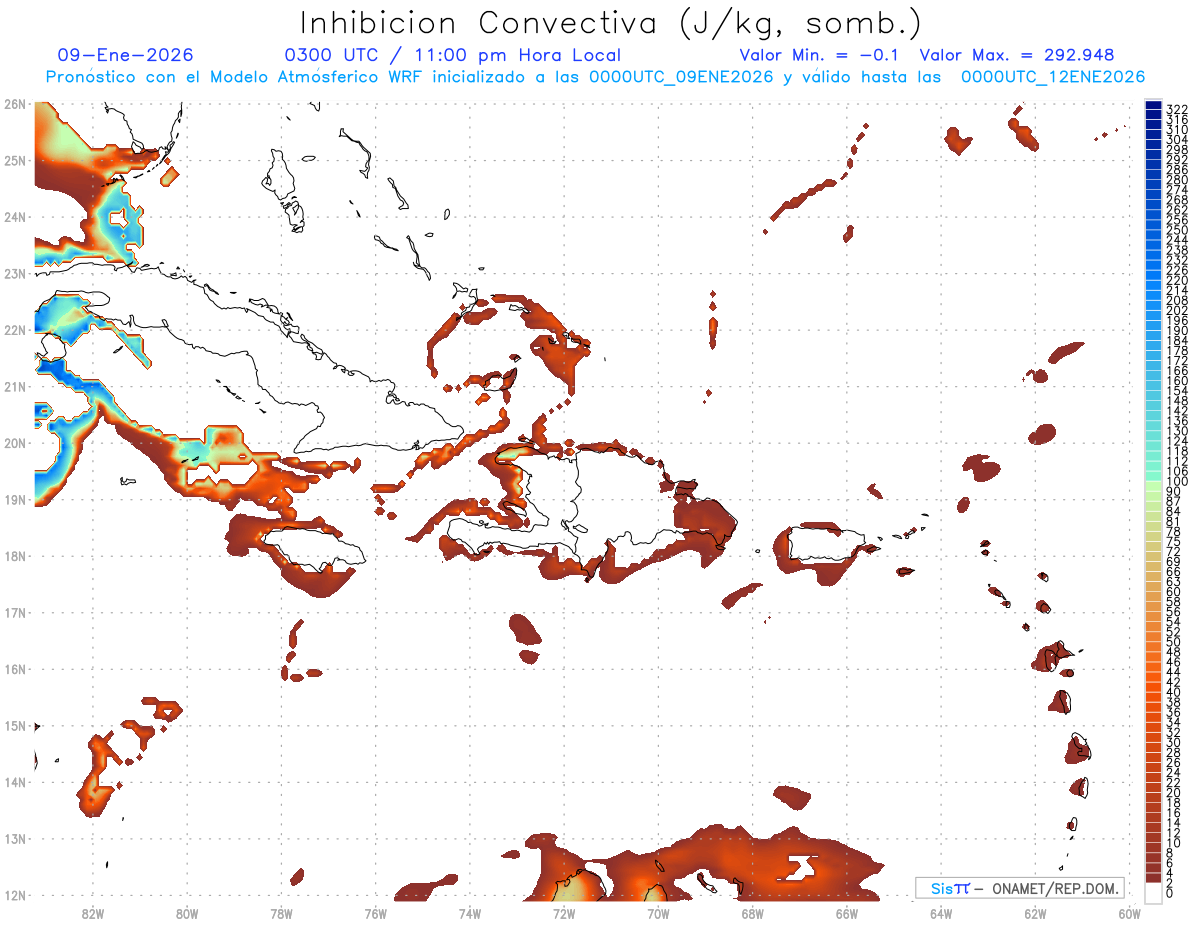Click the '66W' longitude label
This screenshot has height=927, width=1200.
pos(846,913)
